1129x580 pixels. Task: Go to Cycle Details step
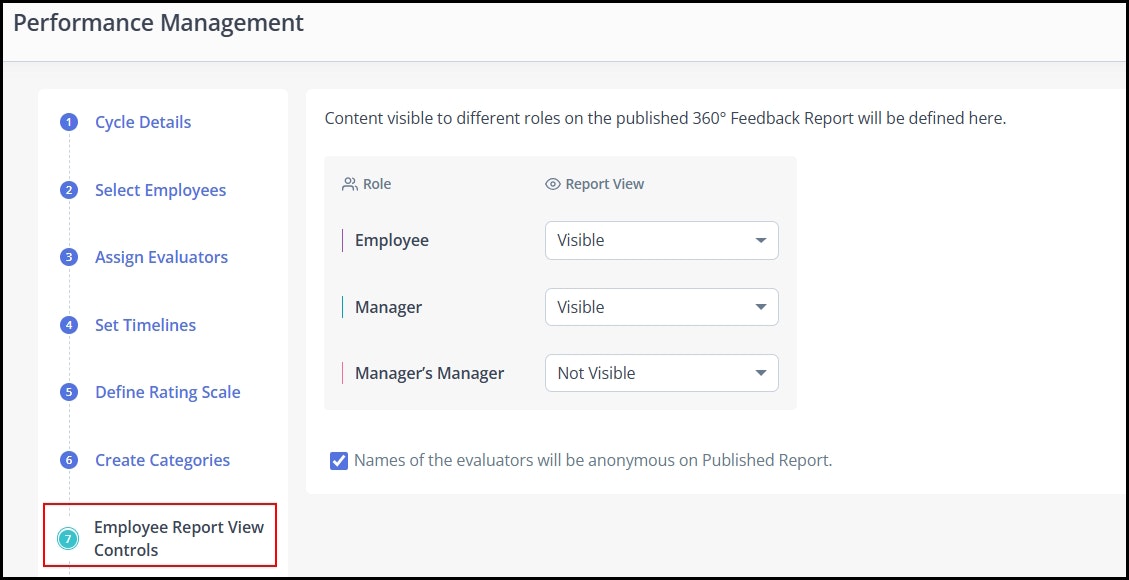coord(143,122)
